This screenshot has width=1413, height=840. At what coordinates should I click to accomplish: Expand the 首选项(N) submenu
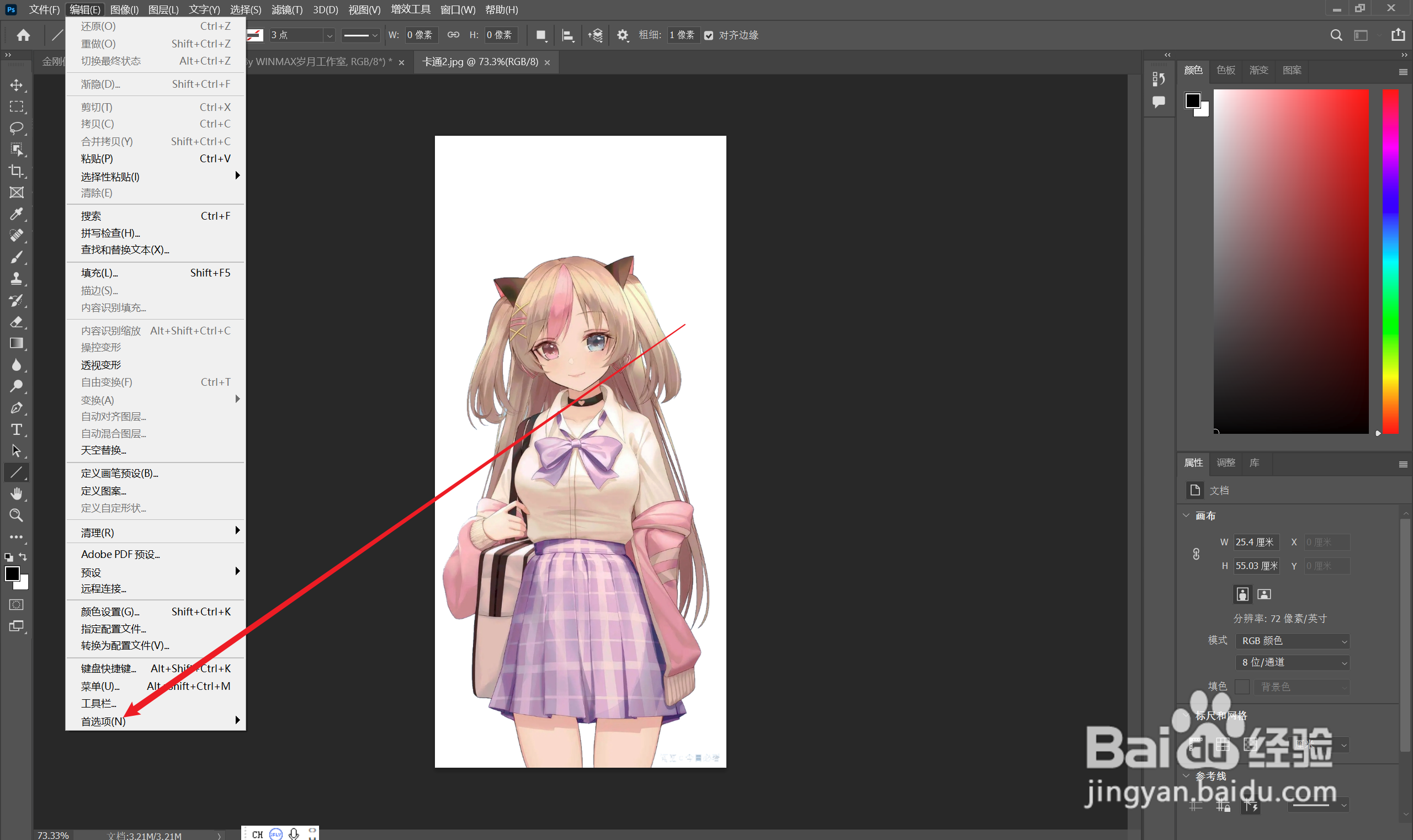[156, 721]
